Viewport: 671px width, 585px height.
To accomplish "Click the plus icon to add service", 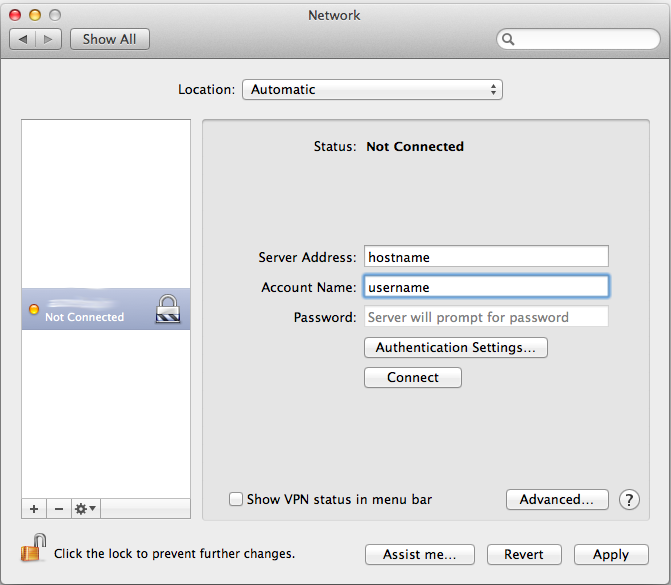I will (34, 509).
